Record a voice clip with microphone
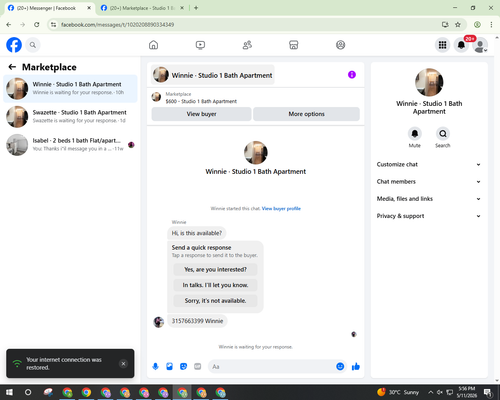The height and width of the screenshot is (400, 500). 155,367
